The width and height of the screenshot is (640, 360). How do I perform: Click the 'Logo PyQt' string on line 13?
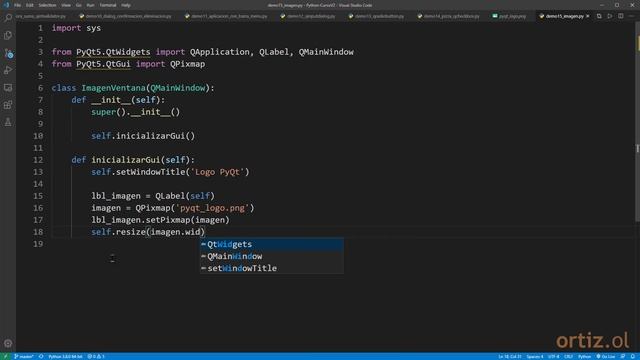click(x=217, y=172)
